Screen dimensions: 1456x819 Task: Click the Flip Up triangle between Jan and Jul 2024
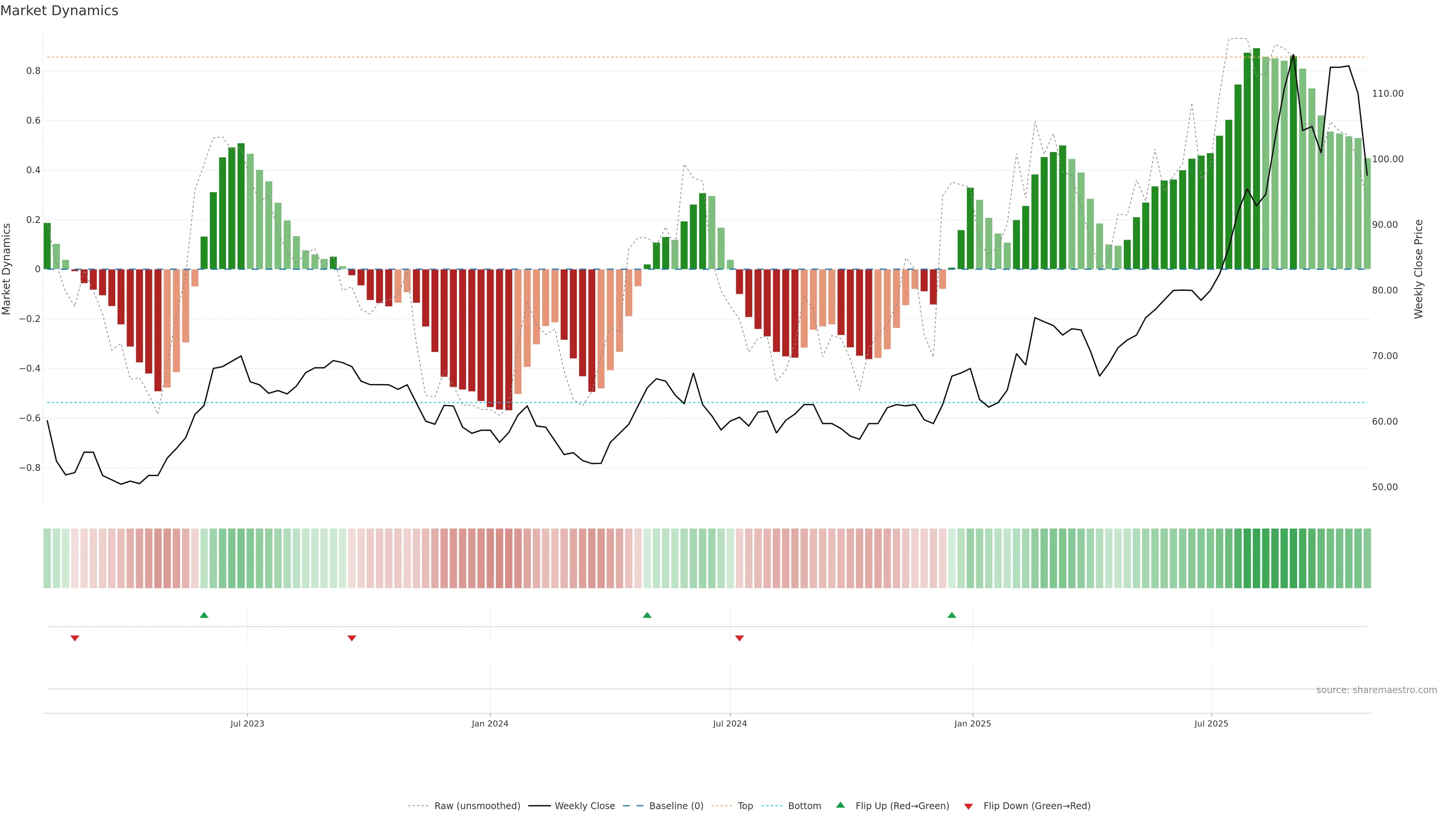647,615
